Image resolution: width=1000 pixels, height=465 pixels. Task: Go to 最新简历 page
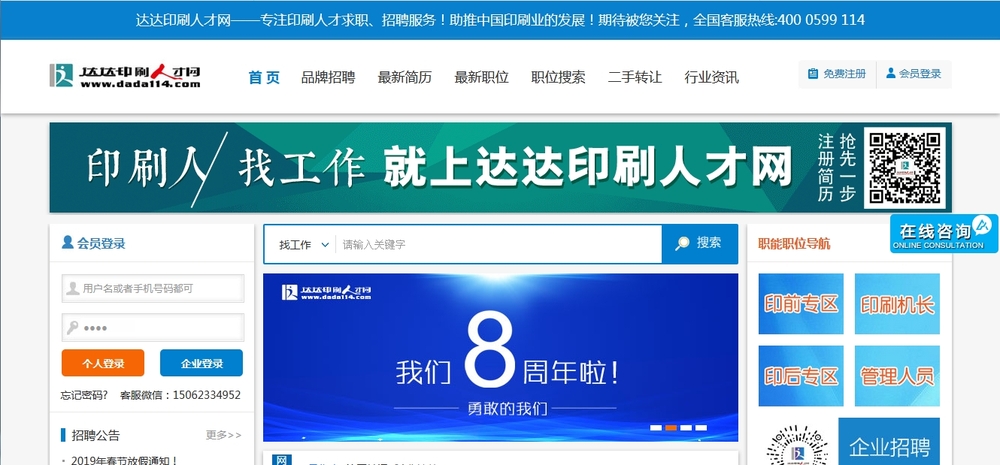(x=405, y=77)
